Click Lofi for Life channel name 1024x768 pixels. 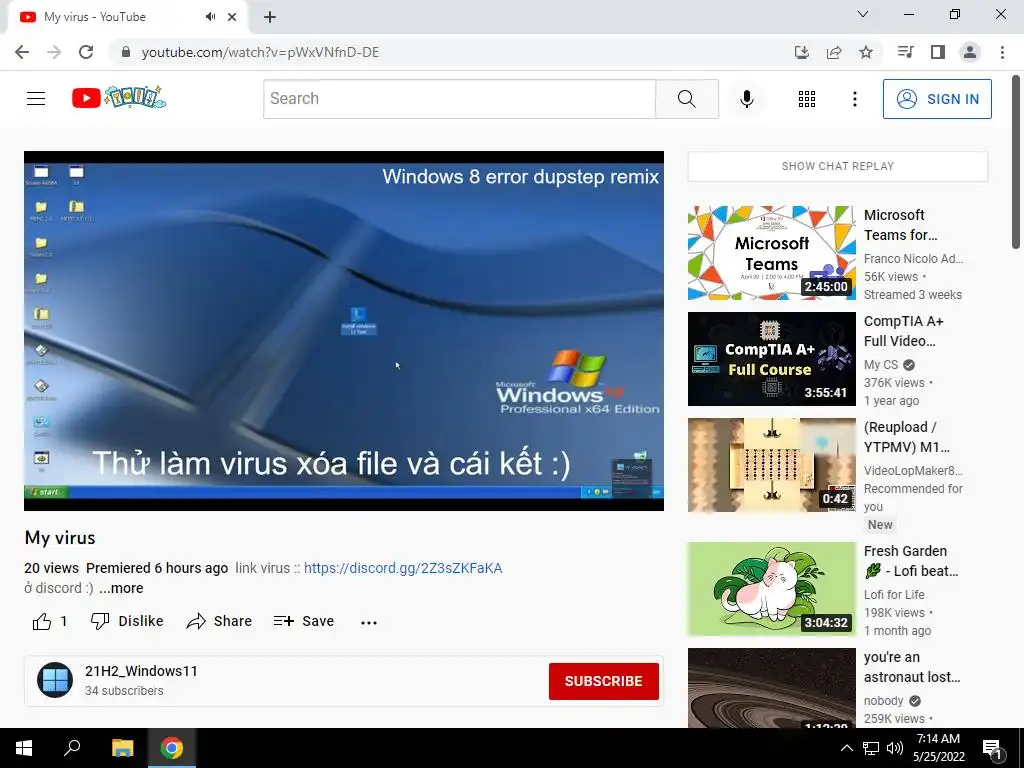click(x=894, y=594)
